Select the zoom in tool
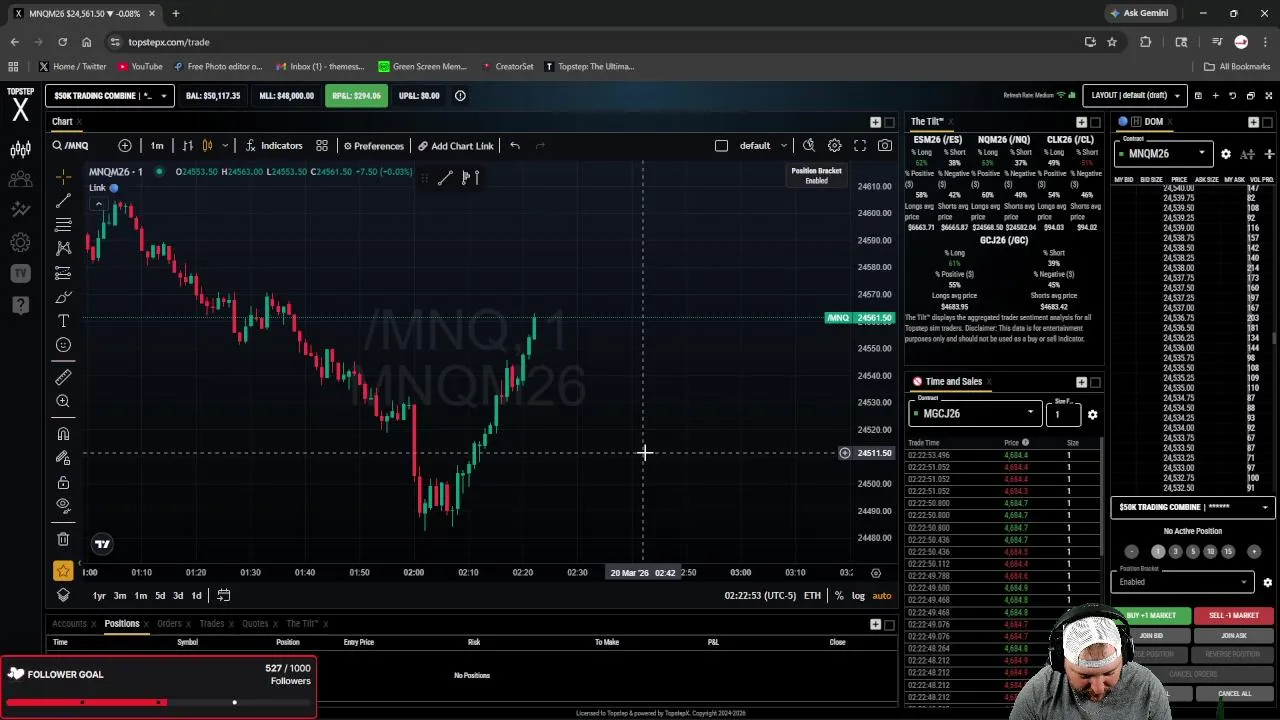This screenshot has height=720, width=1280. point(63,401)
